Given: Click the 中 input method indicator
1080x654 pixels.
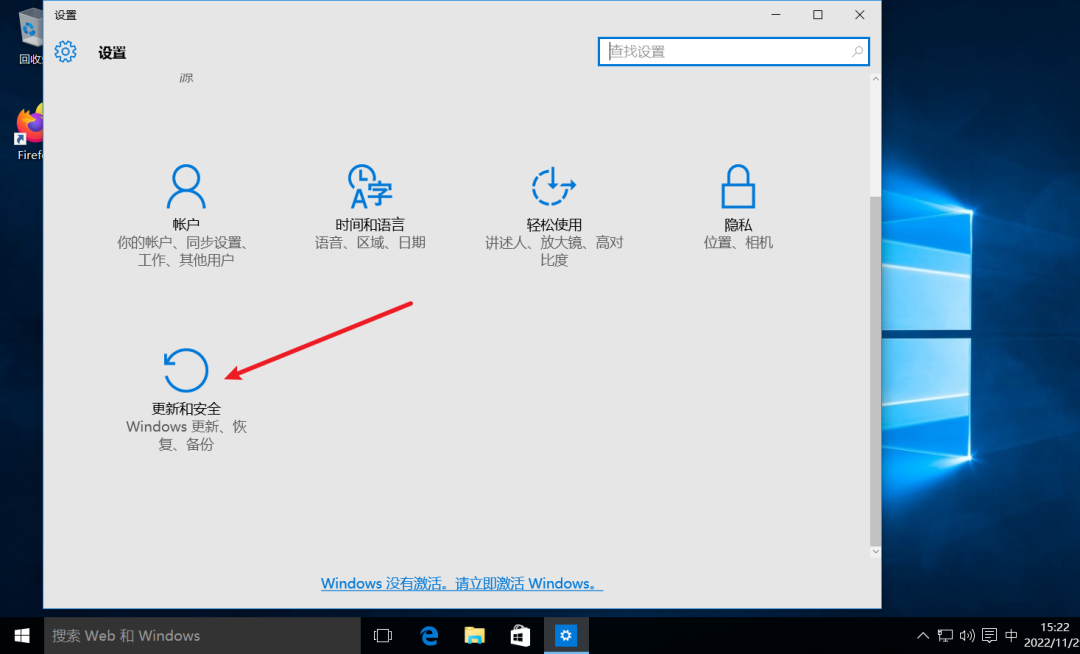Looking at the screenshot, I should tap(1011, 635).
